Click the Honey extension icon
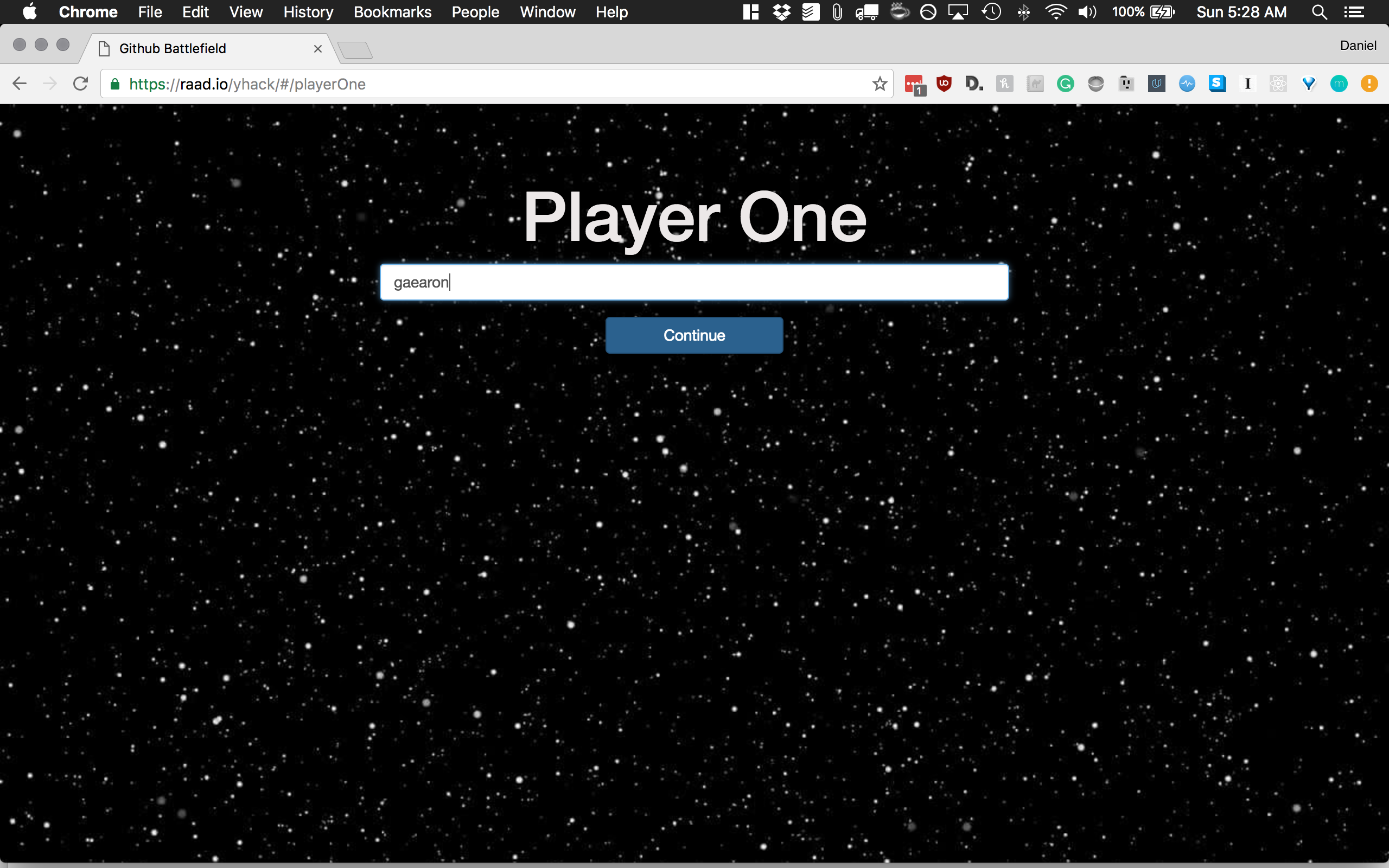Screen dimensions: 1389x868 (1004, 84)
